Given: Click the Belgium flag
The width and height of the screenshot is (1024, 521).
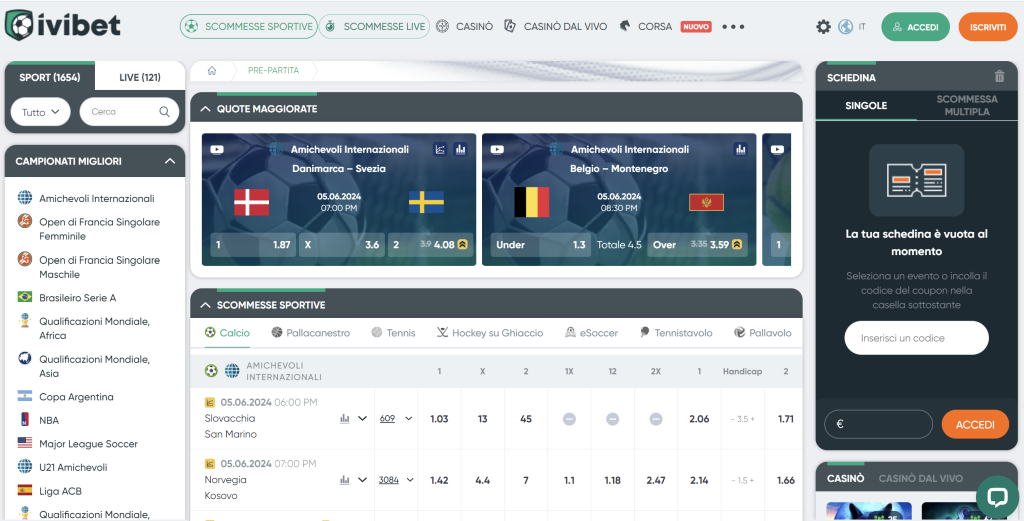Looking at the screenshot, I should (532, 202).
